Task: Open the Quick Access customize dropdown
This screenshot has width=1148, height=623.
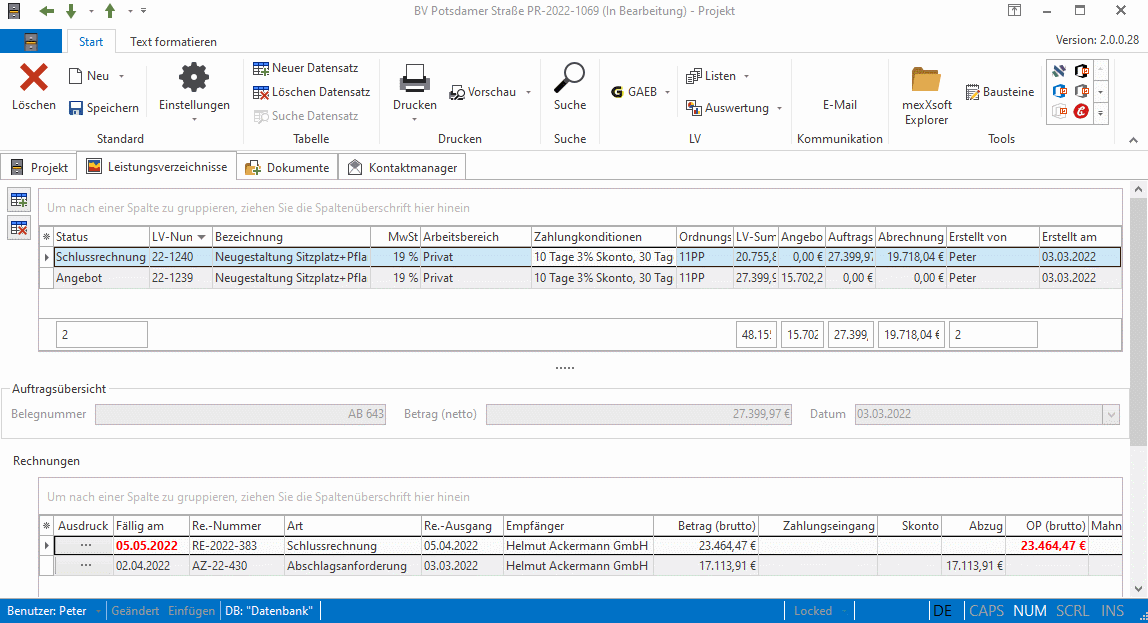Action: (x=144, y=11)
